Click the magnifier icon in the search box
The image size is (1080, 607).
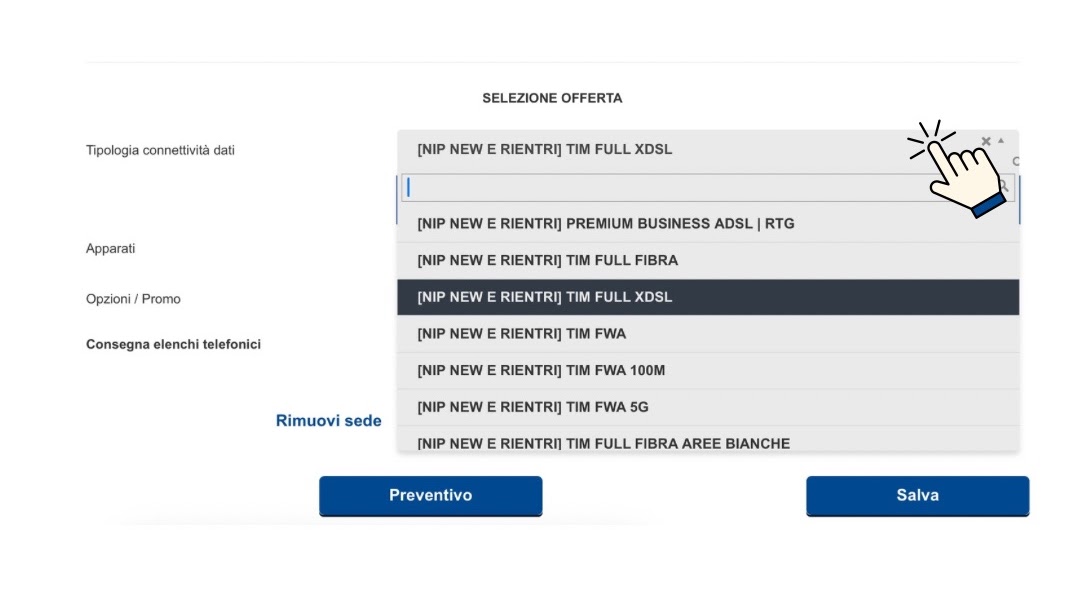(x=1004, y=187)
